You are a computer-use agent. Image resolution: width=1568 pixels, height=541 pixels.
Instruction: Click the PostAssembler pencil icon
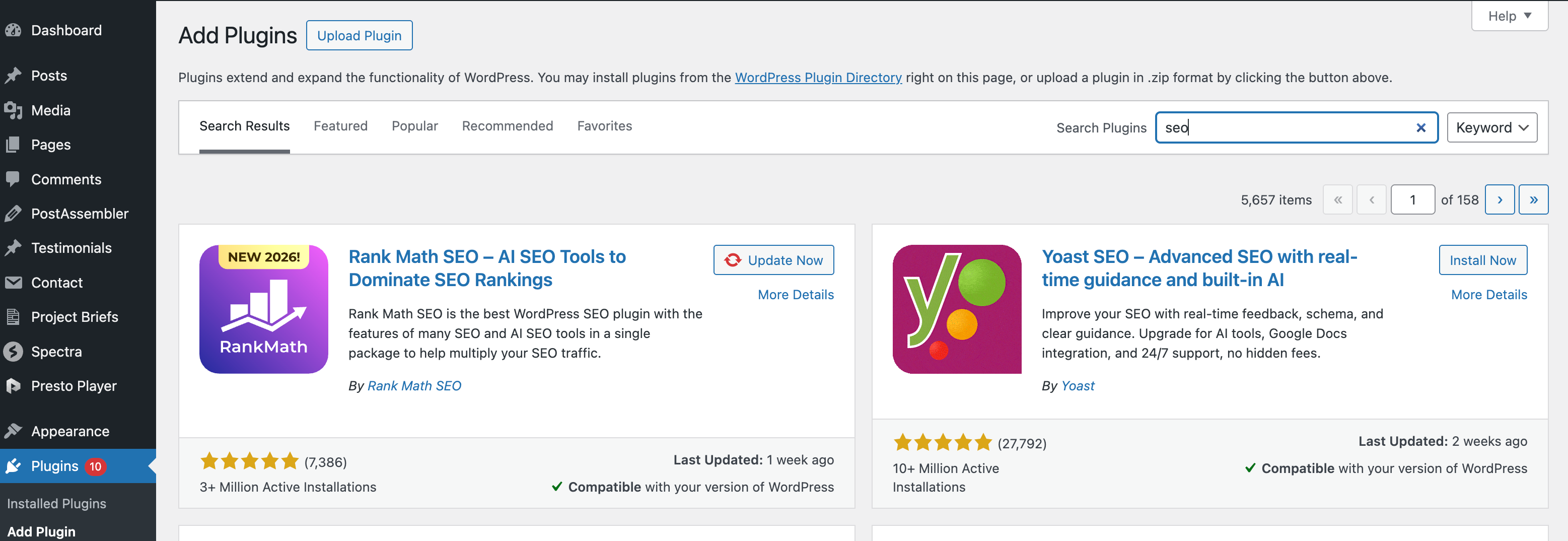[14, 213]
